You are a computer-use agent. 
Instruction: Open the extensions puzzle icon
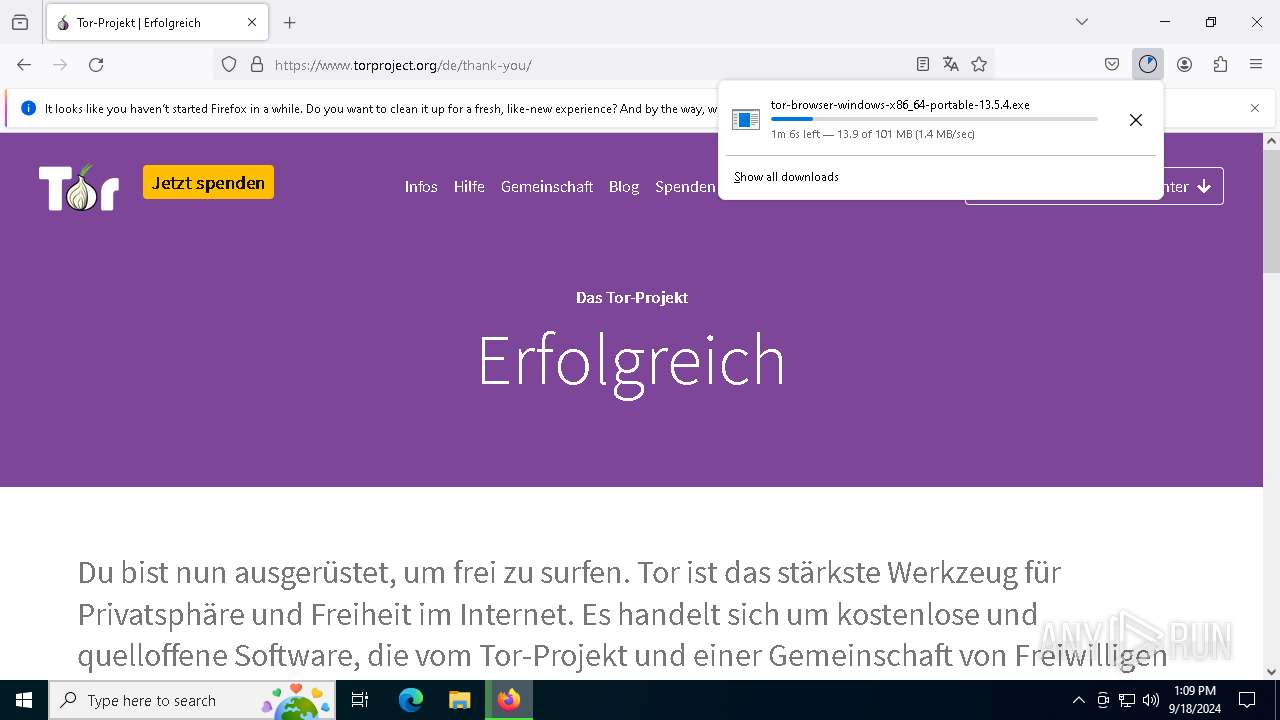[1220, 65]
